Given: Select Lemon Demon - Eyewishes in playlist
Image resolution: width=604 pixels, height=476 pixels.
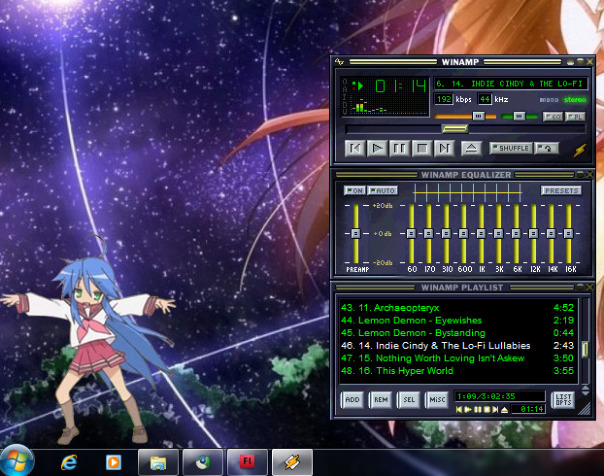Looking at the screenshot, I should click(417, 320).
